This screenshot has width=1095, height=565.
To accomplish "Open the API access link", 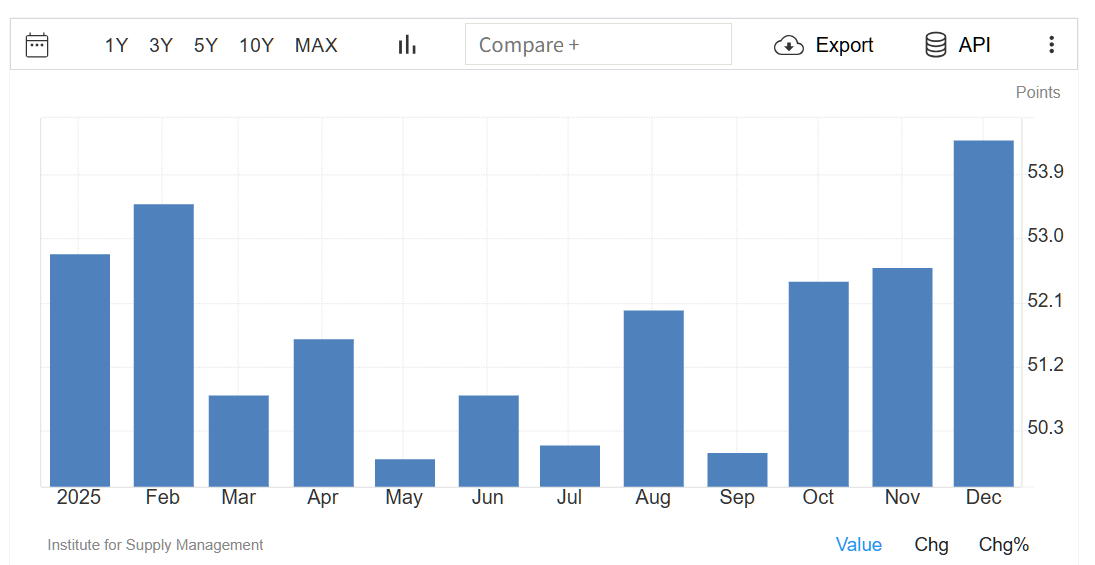I will (x=974, y=45).
